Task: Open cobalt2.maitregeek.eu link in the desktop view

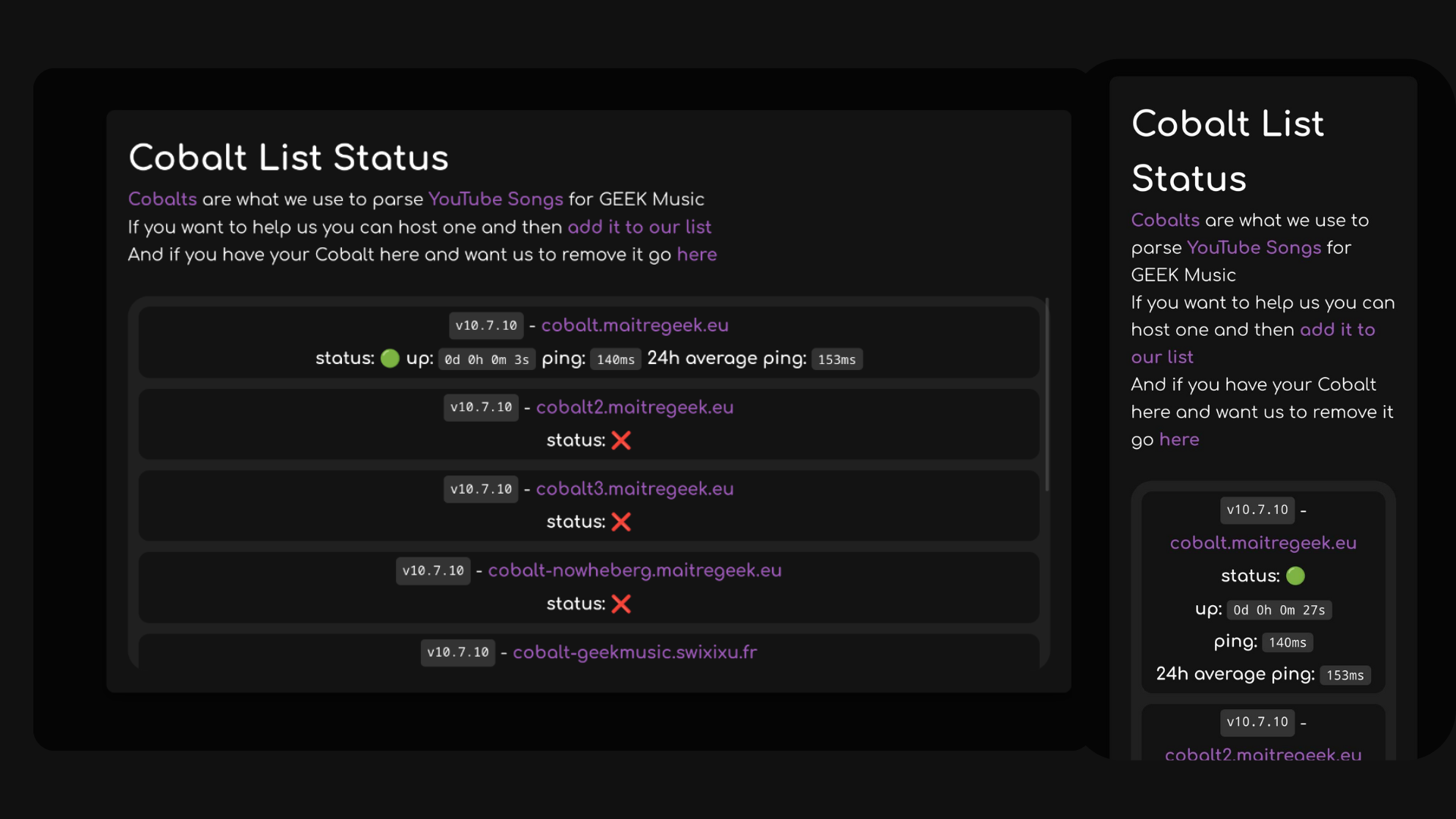Action: (x=635, y=407)
